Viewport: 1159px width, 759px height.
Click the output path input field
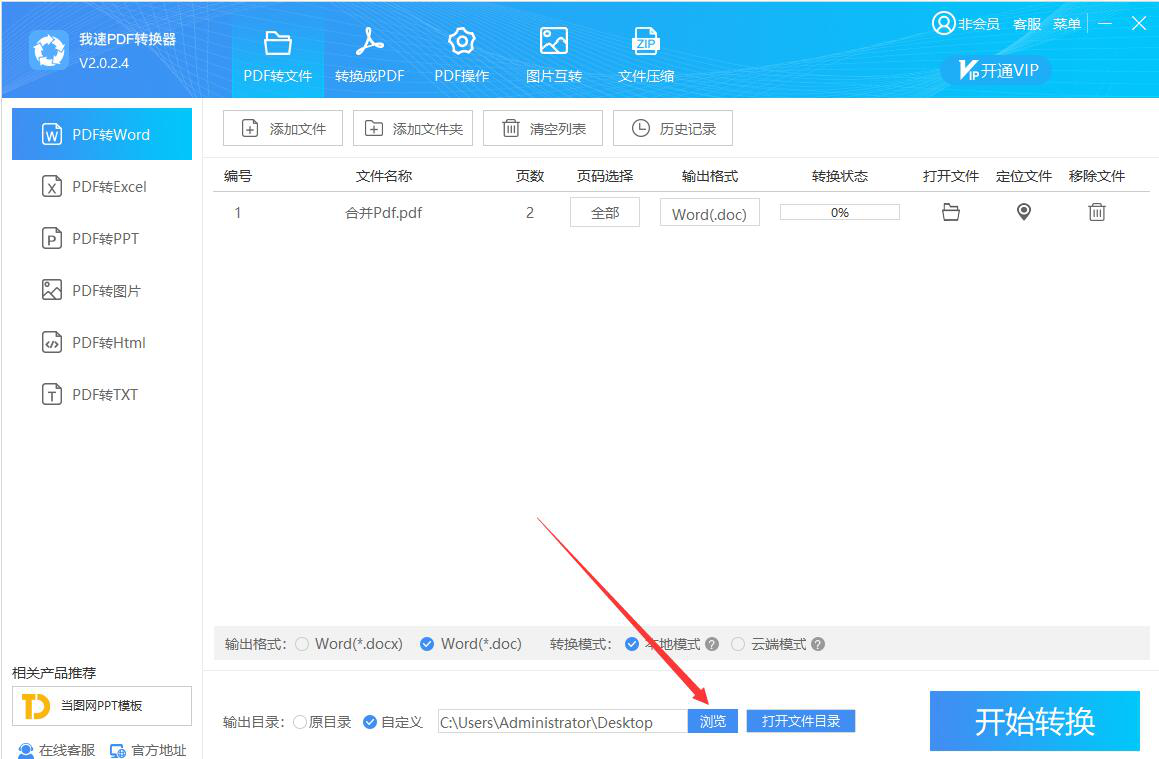pyautogui.click(x=562, y=721)
